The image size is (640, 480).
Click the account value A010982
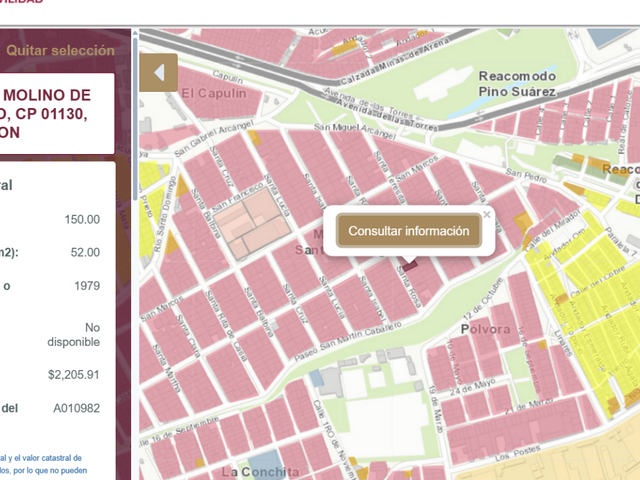[76, 408]
